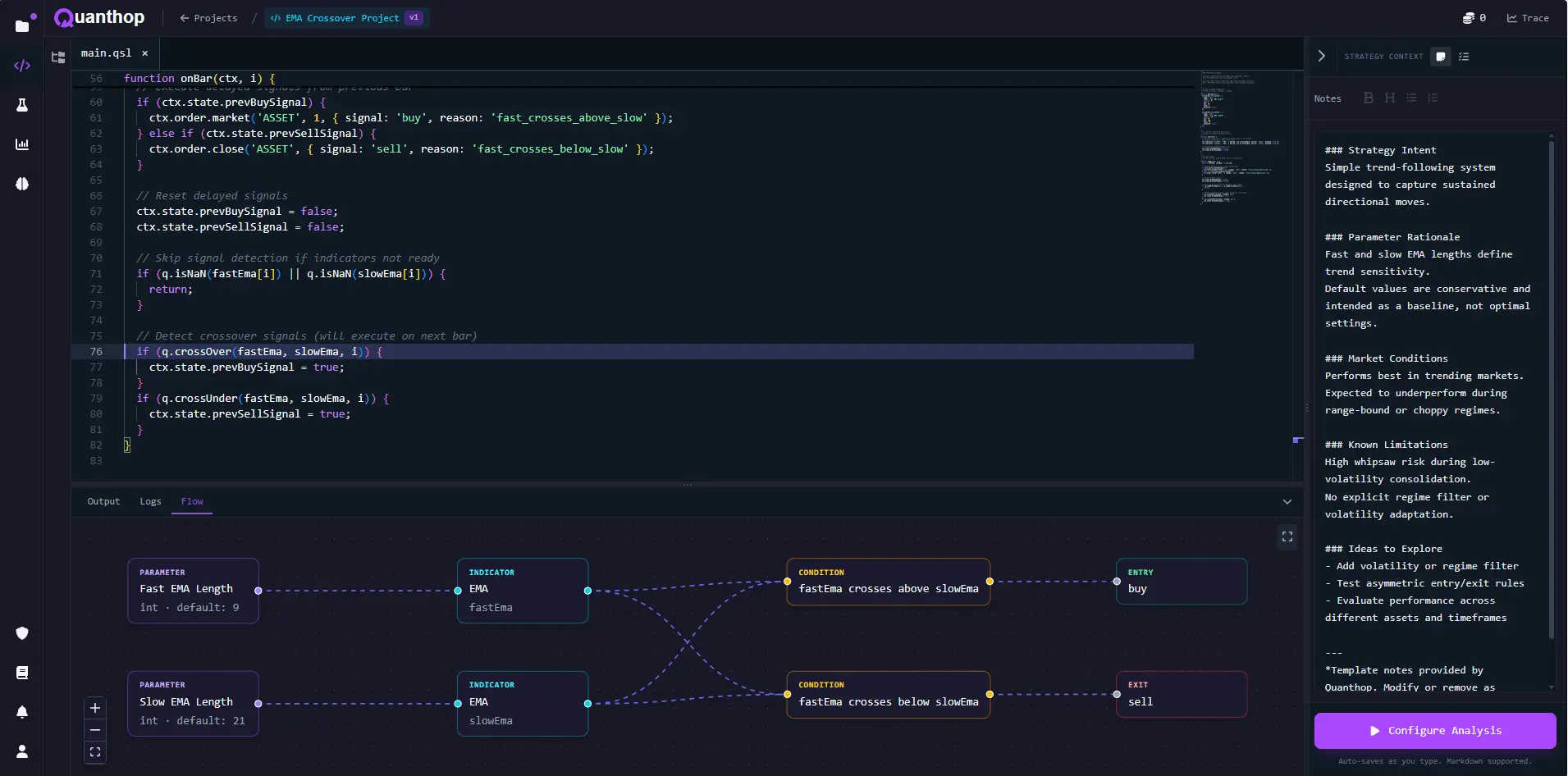Image resolution: width=1568 pixels, height=776 pixels.
Task: Switch to the Output tab
Action: (103, 501)
